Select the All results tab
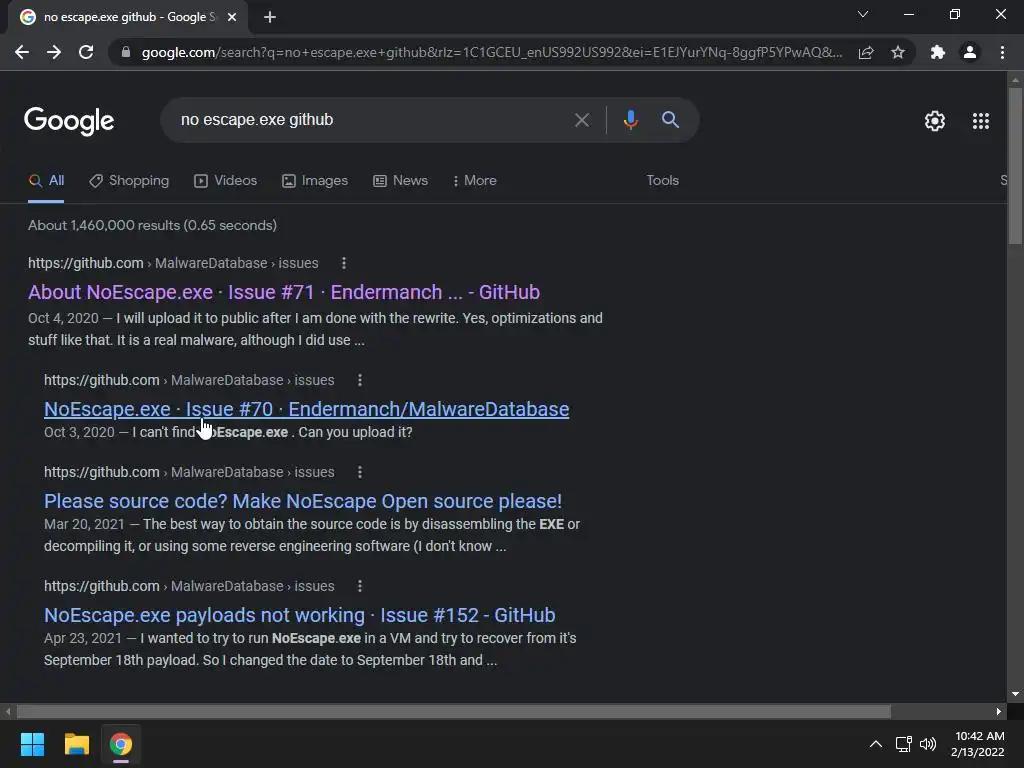This screenshot has height=768, width=1024. click(46, 181)
